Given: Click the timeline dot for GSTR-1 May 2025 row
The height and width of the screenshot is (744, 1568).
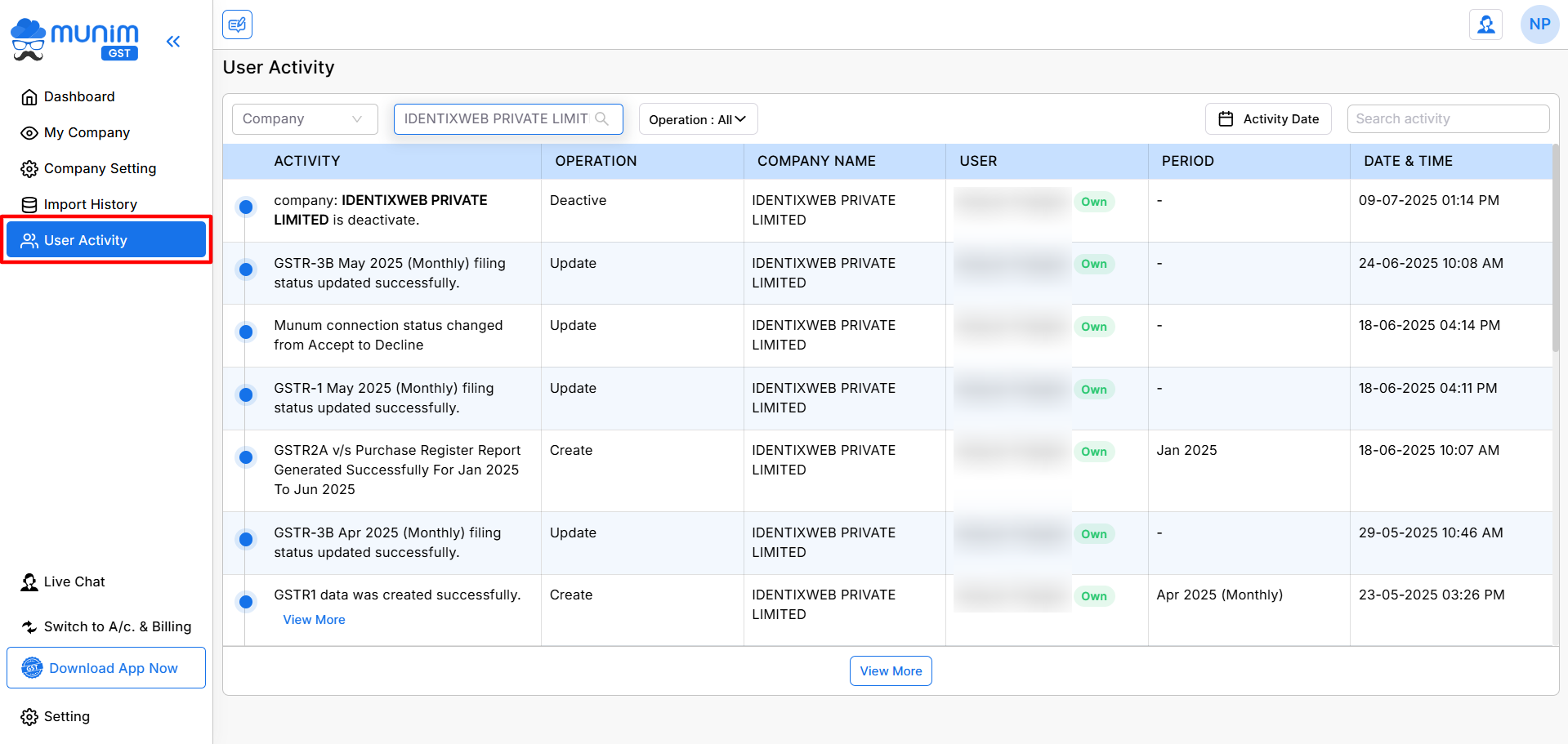Looking at the screenshot, I should pos(246,394).
